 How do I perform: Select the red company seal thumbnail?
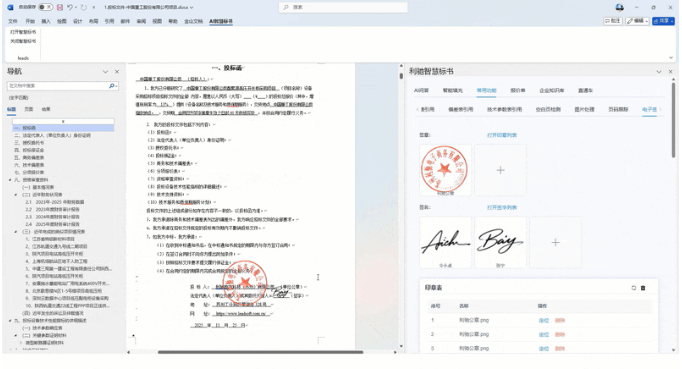[x=445, y=170]
